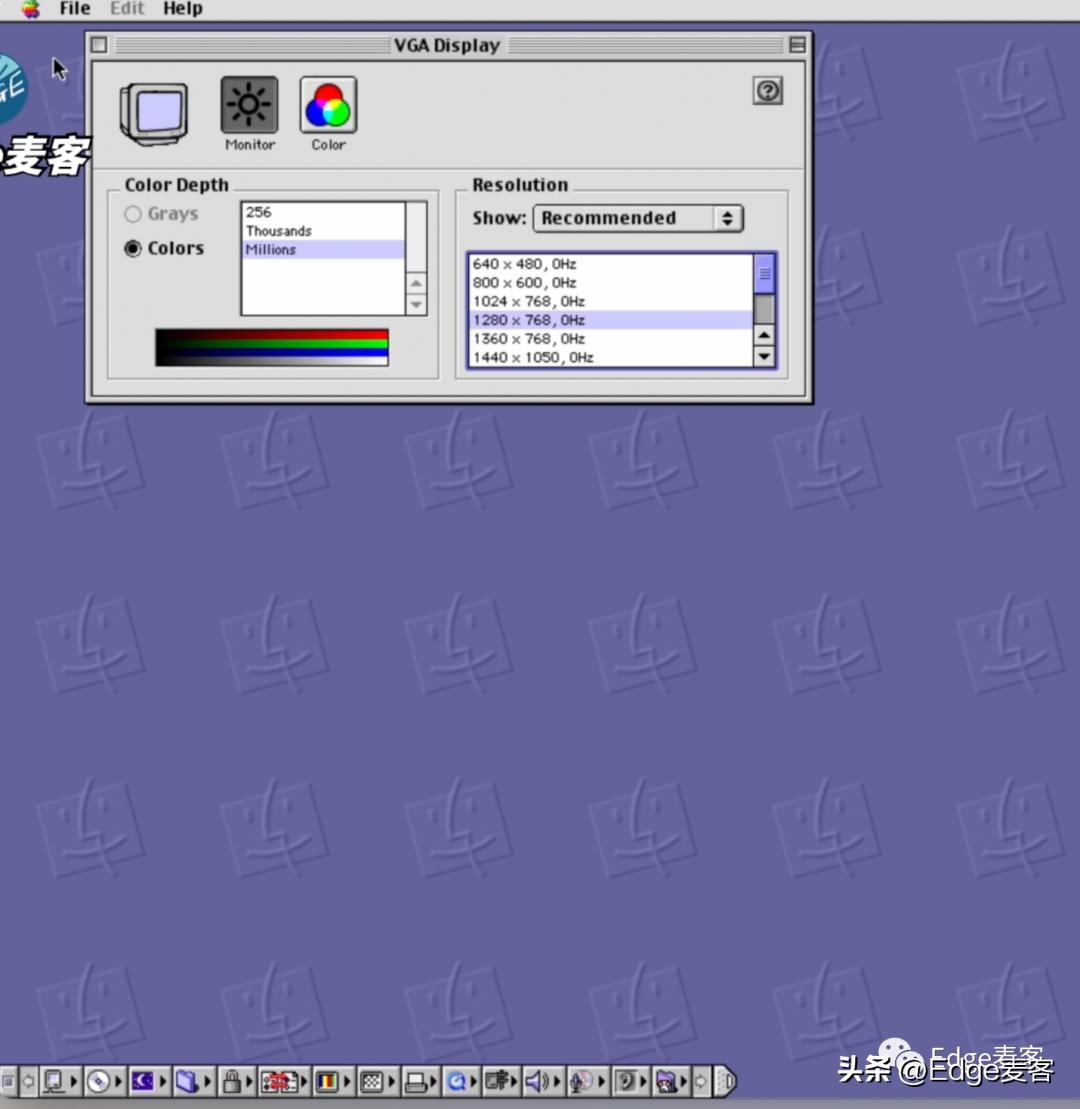
Task: Click the printer icon in Control Strip
Action: [x=416, y=1081]
